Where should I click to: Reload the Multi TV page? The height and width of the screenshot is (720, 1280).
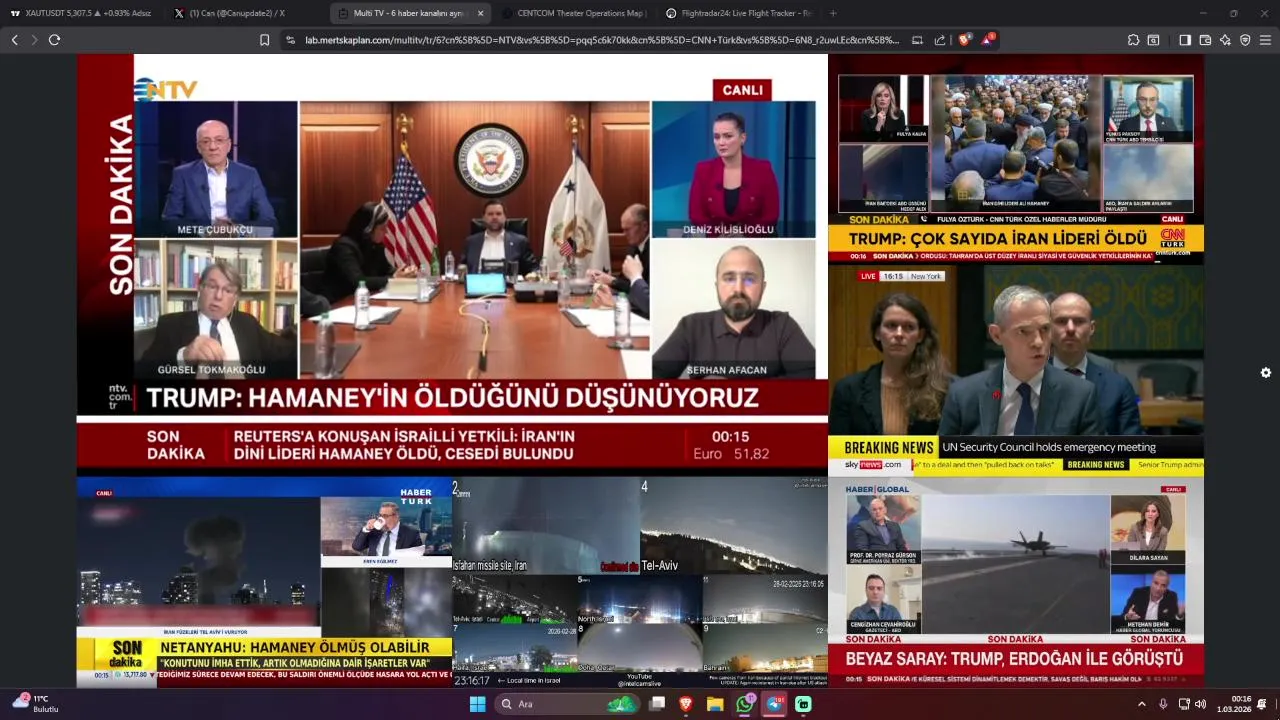(54, 40)
